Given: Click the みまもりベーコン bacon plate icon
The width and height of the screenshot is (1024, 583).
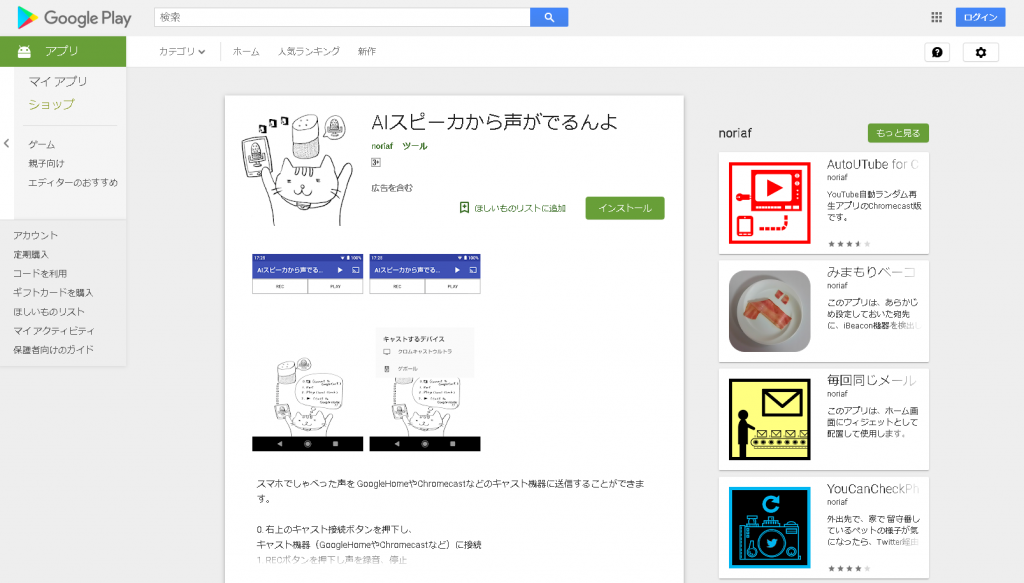Looking at the screenshot, I should [769, 311].
